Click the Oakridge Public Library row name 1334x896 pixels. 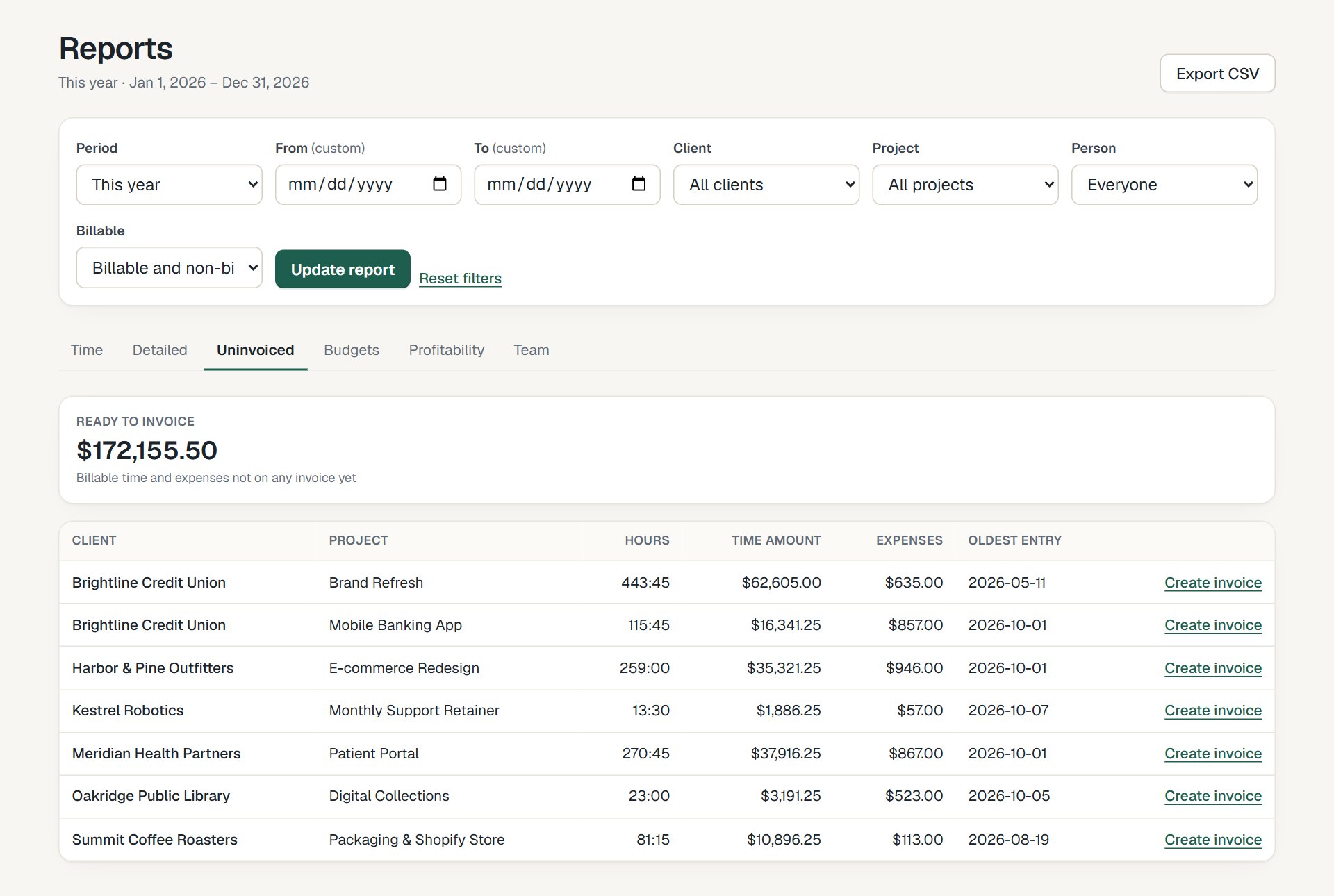(151, 796)
